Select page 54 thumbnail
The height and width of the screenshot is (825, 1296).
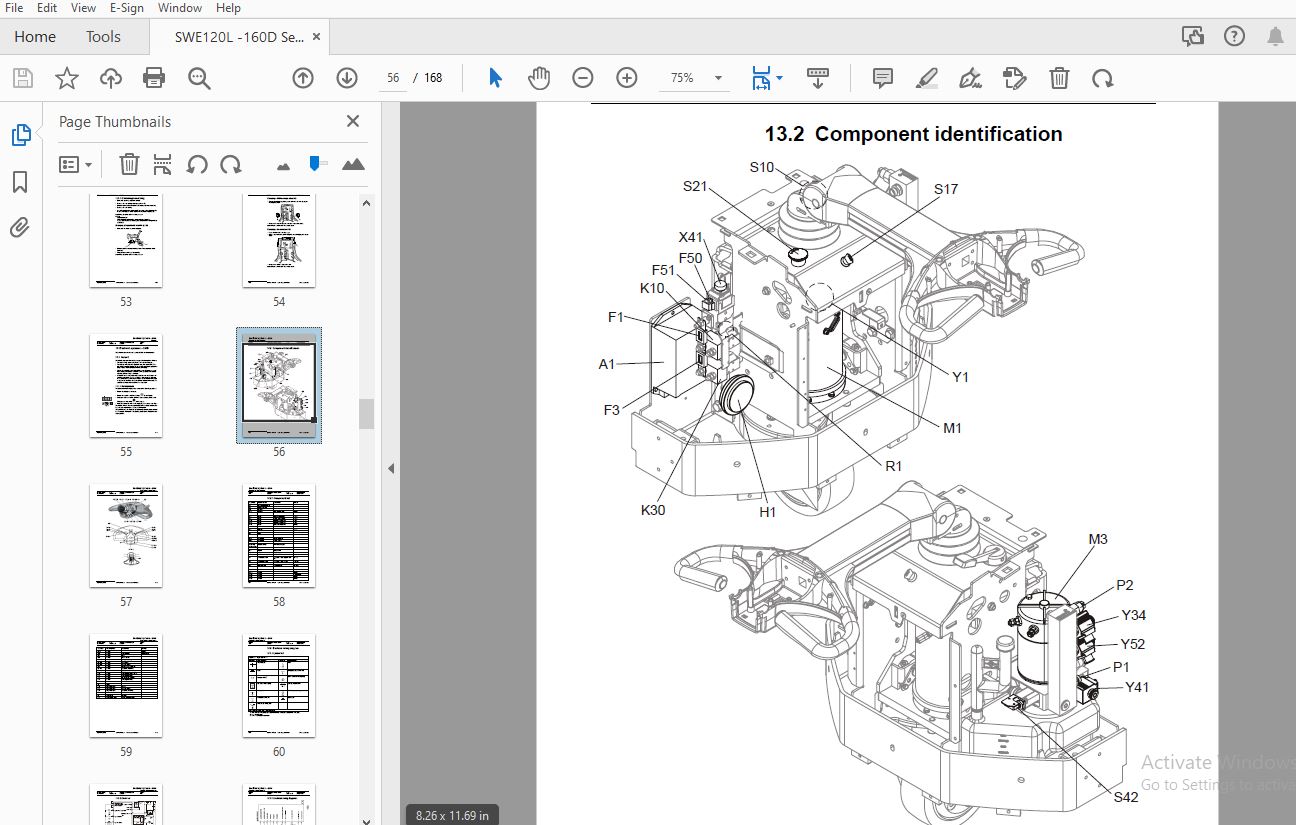tap(279, 242)
